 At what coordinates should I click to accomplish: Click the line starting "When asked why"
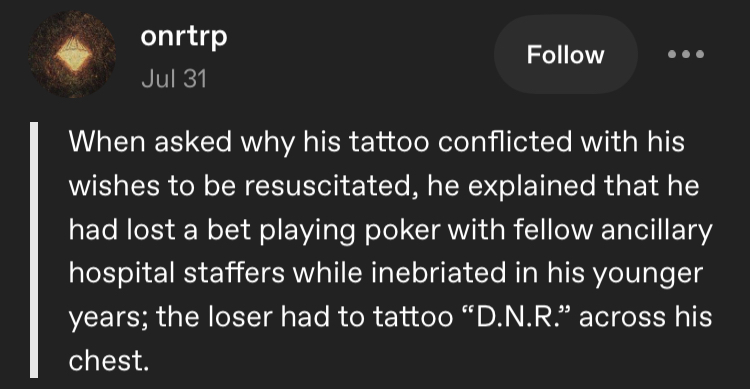[376, 142]
